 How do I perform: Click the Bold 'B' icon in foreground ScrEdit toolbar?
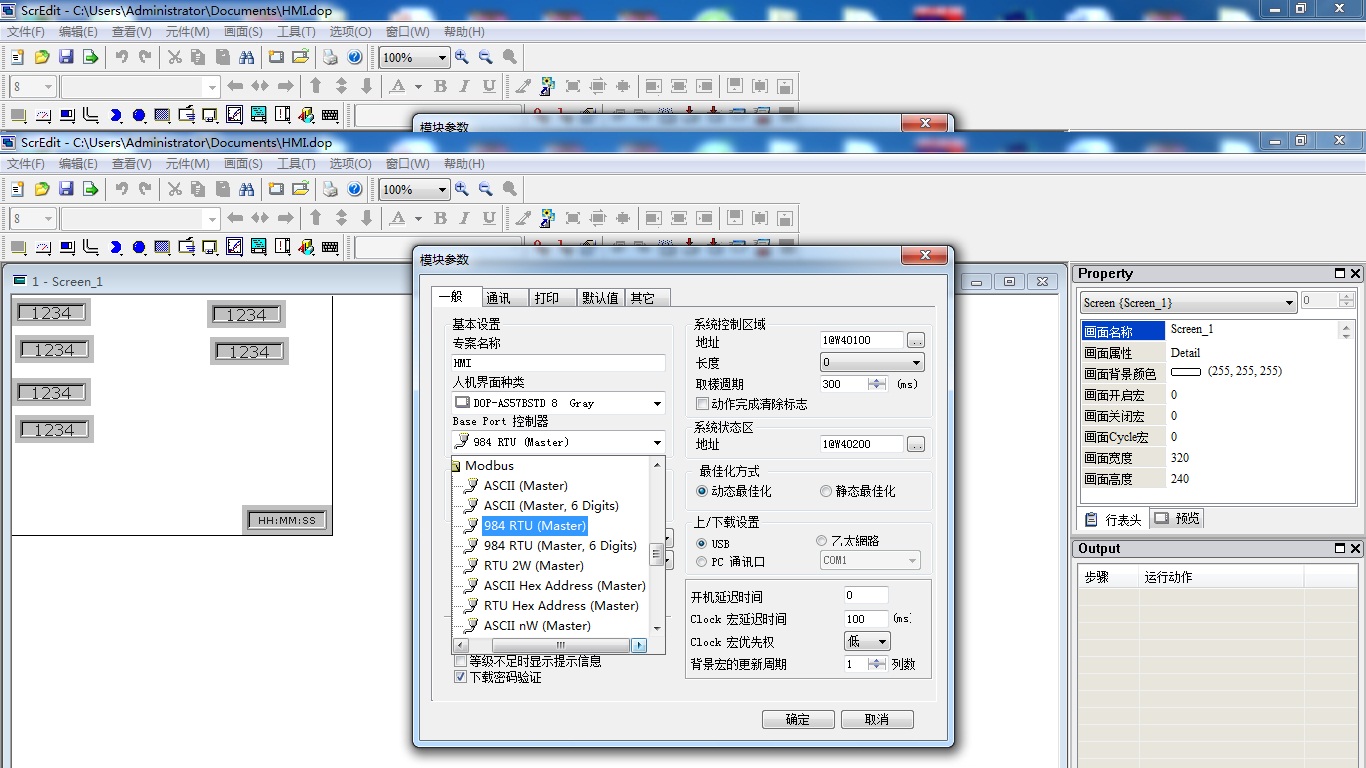(x=440, y=219)
